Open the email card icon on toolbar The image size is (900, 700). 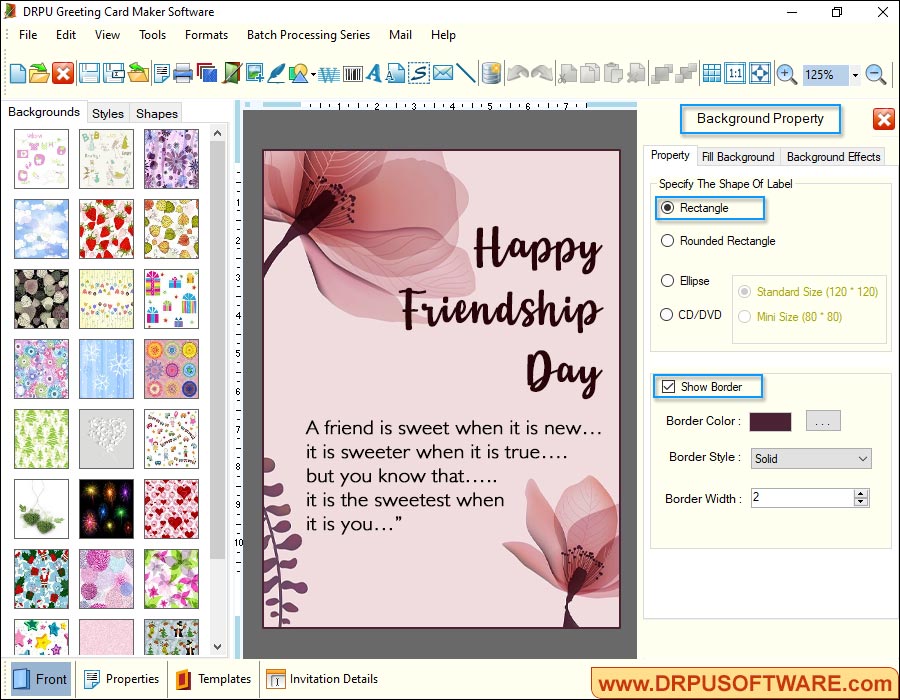442,73
